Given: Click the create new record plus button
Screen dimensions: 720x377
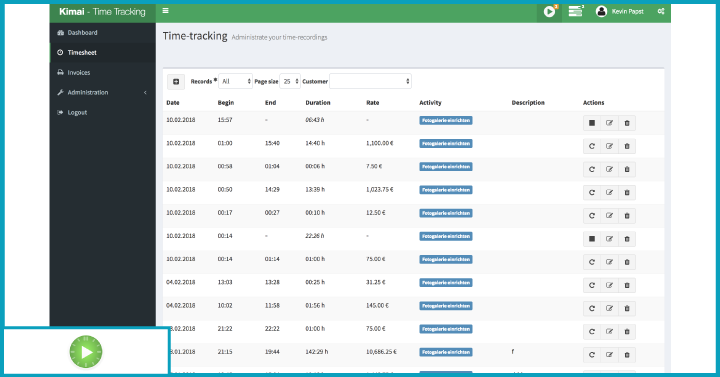Looking at the screenshot, I should coord(176,81).
